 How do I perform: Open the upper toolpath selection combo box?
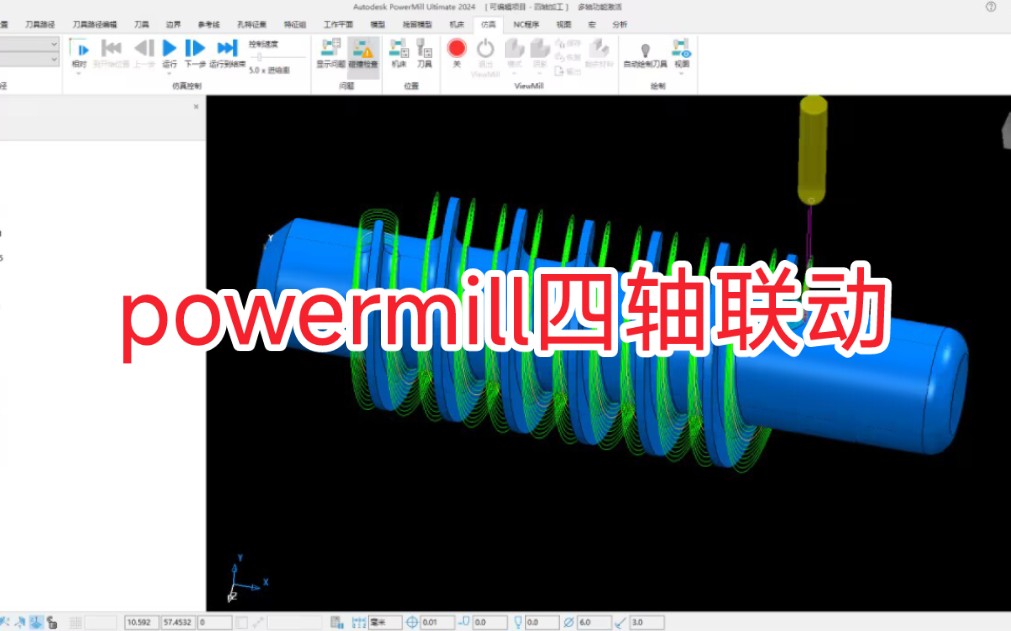click(x=29, y=44)
